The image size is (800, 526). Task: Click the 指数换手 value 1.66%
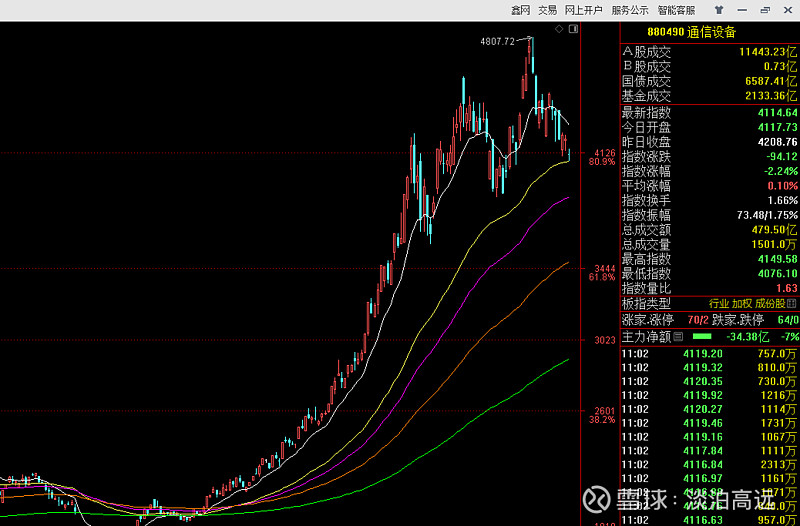(783, 201)
